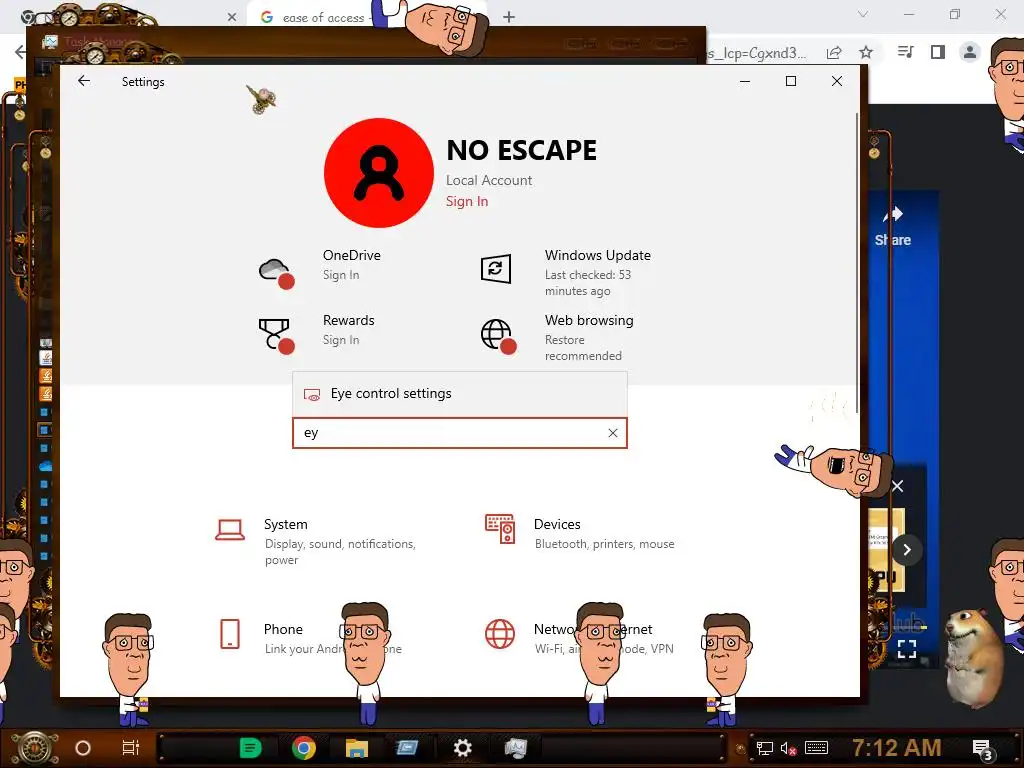Toggle fullscreen on the video player
The image size is (1024, 768).
click(906, 648)
